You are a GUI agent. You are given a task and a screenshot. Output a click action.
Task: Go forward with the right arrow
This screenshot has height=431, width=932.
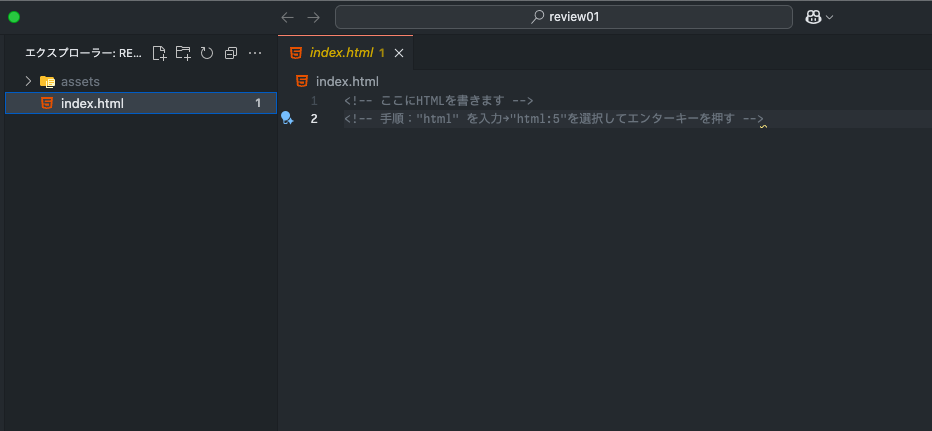[313, 17]
